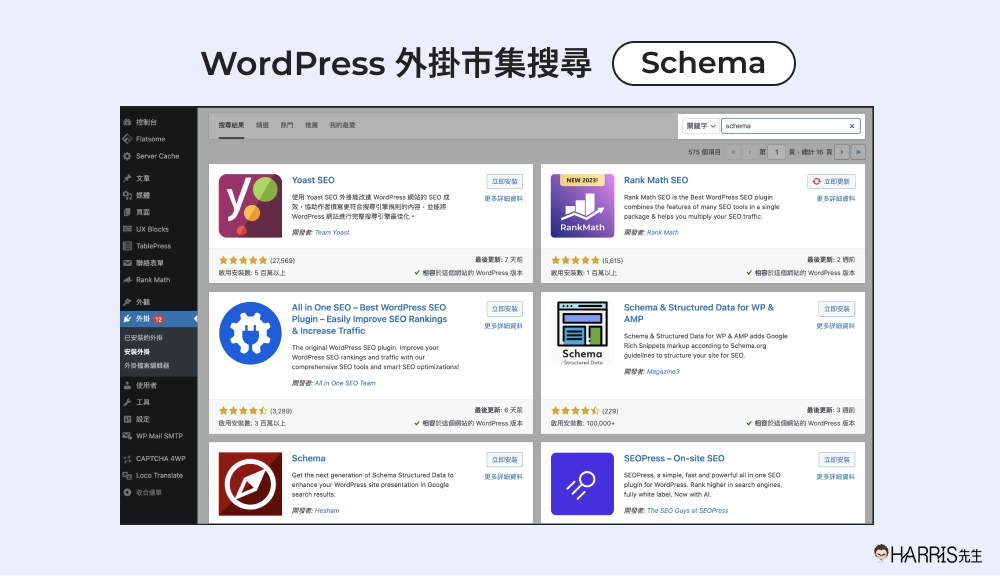Jump to last results page arrow
1000x576 pixels.
coord(858,152)
